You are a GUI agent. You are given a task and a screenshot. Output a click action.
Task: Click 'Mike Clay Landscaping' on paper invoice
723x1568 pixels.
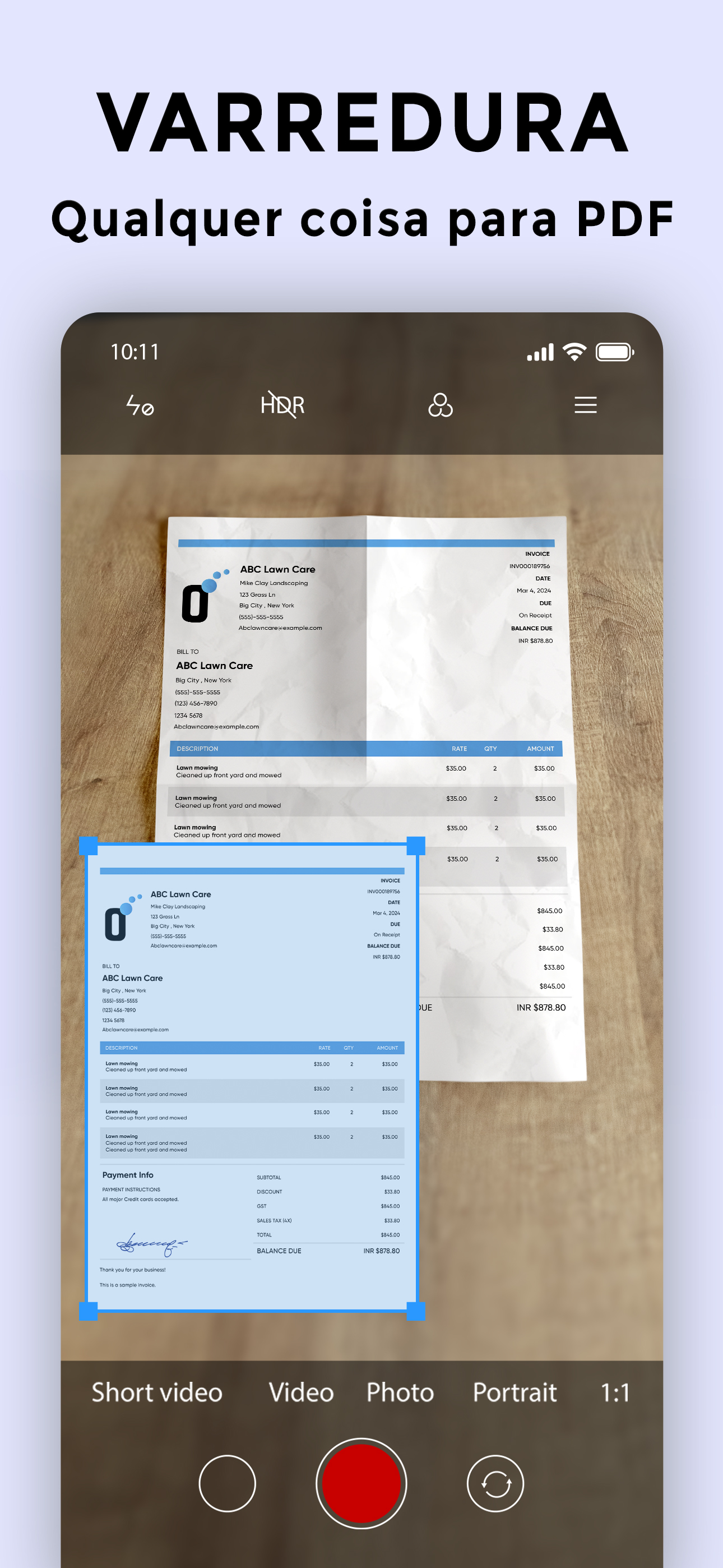click(274, 583)
